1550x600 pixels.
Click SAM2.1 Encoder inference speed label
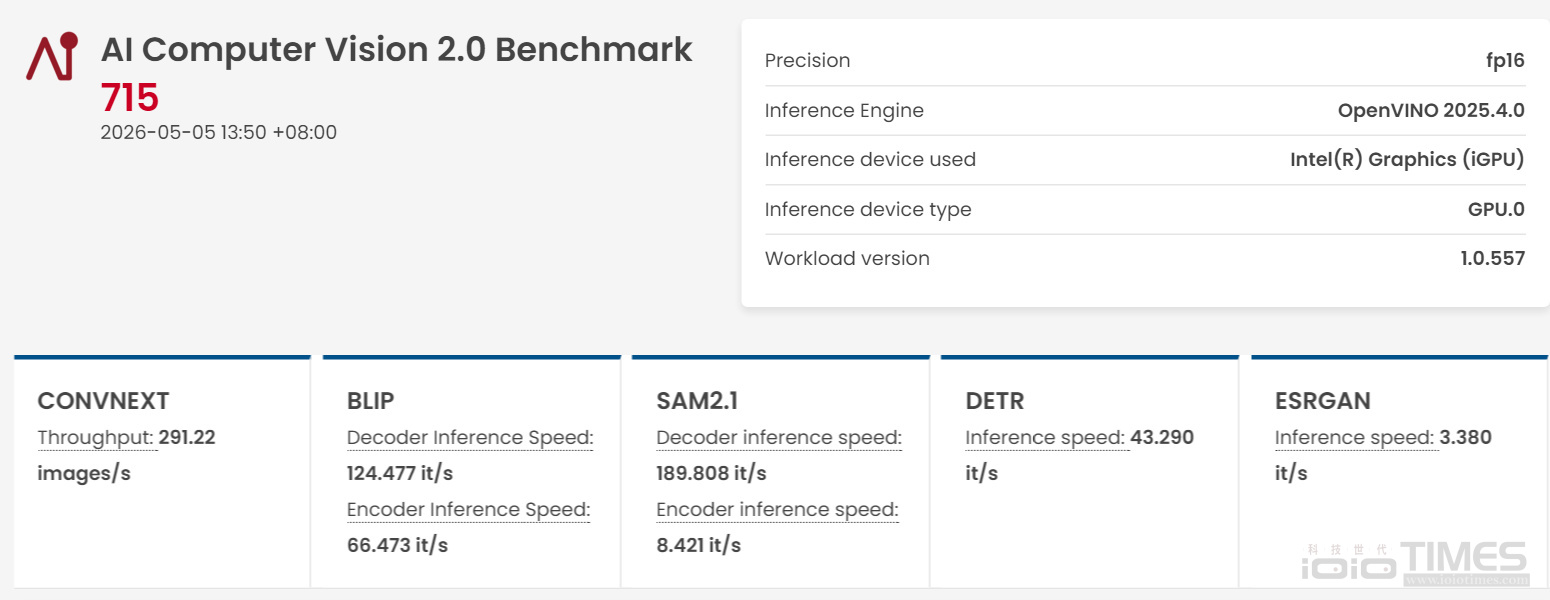pos(778,510)
